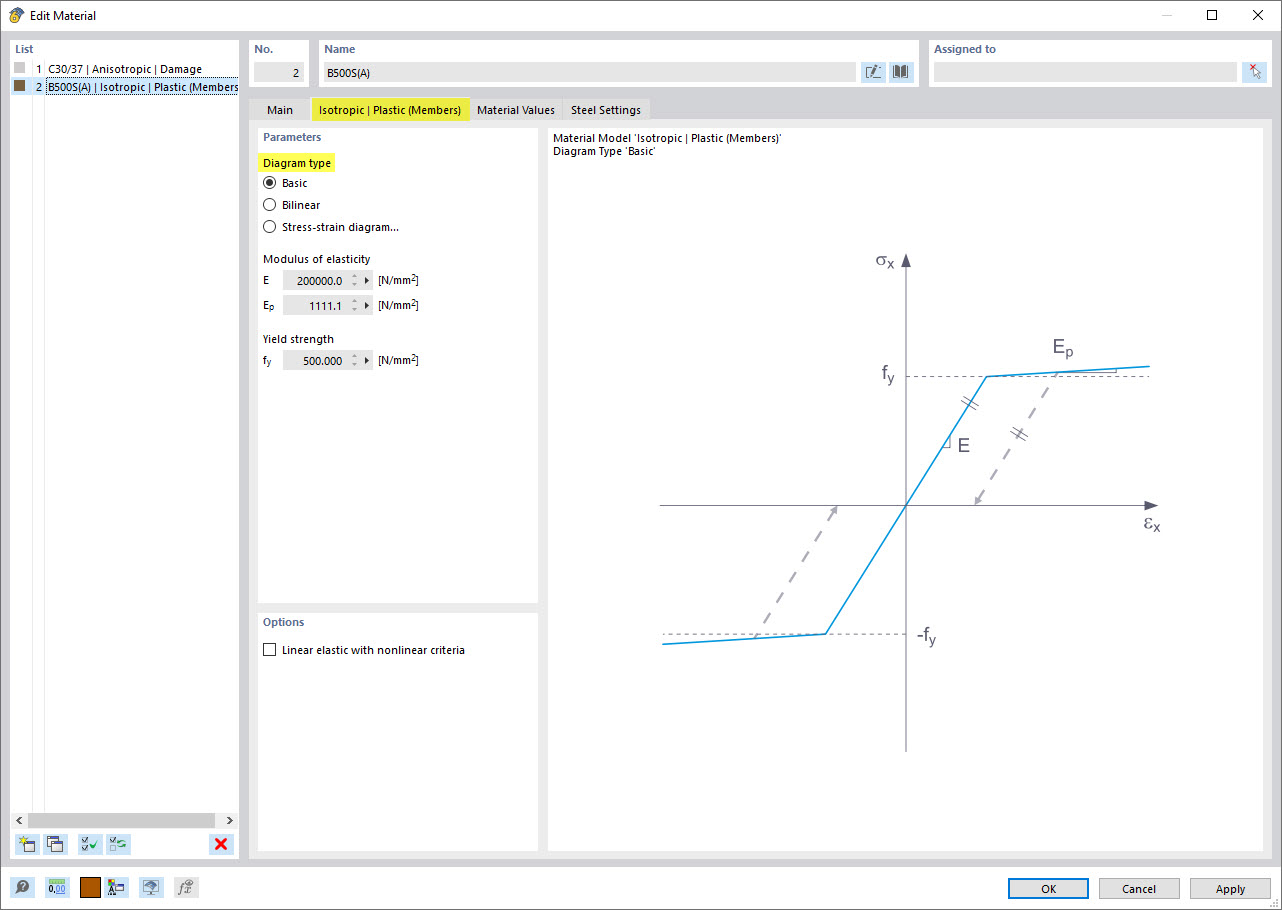Open the E modulus value dropdown arrow

(x=366, y=280)
